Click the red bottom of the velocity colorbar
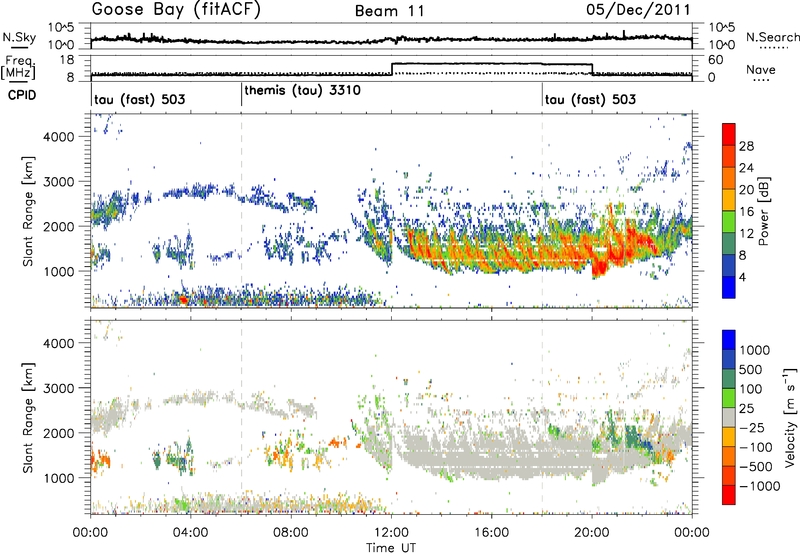 [729, 495]
